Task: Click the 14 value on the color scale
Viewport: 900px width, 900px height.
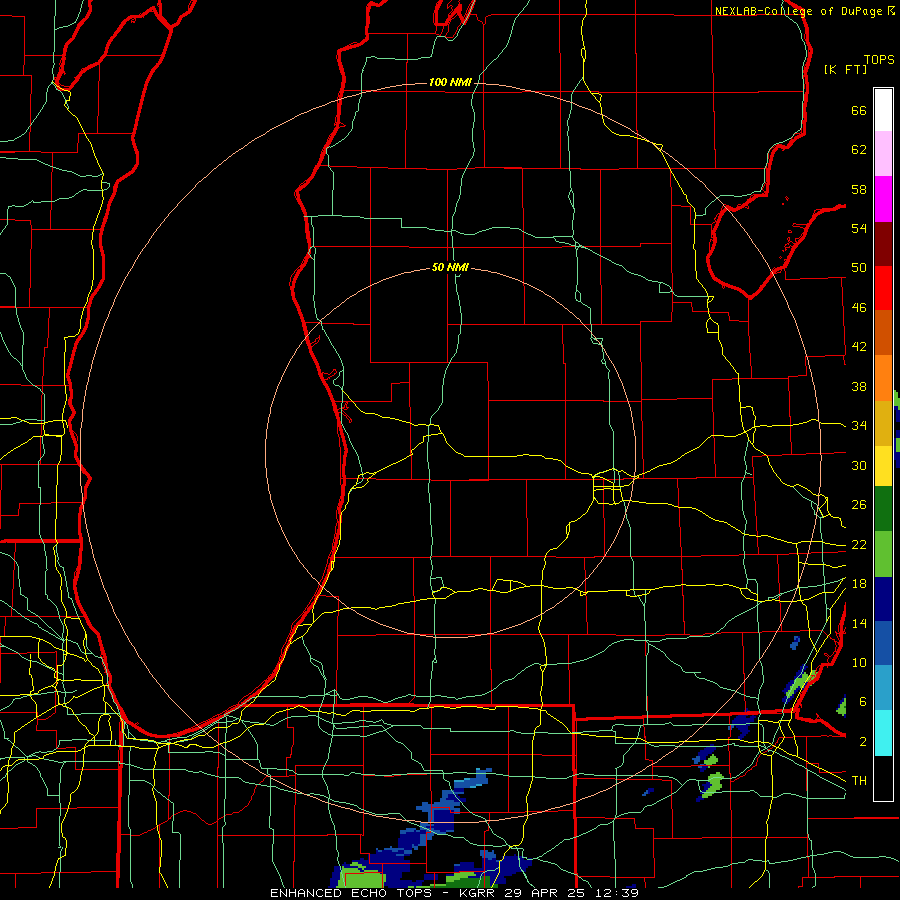Action: tap(859, 623)
